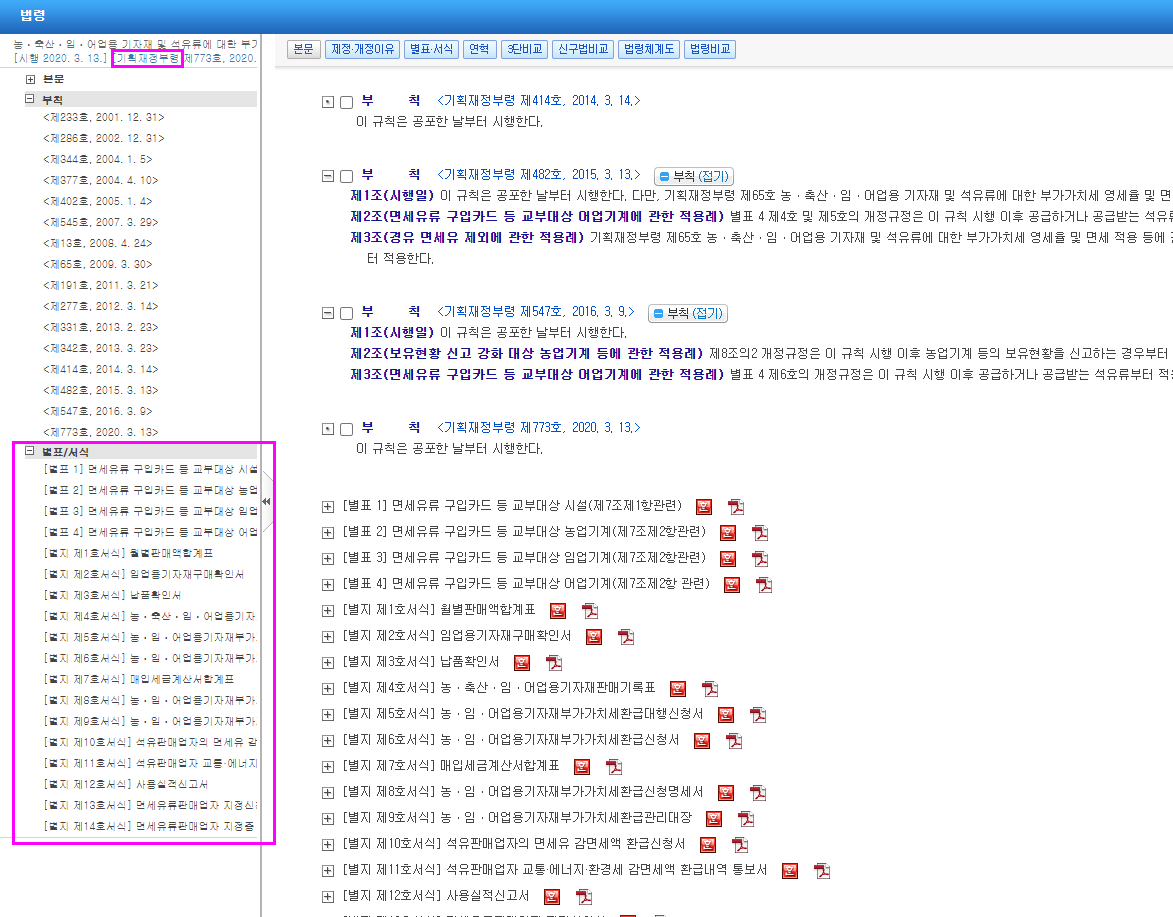Open HWP icon for 납품확인서
Screen dimensions: 1173x917
522,663
